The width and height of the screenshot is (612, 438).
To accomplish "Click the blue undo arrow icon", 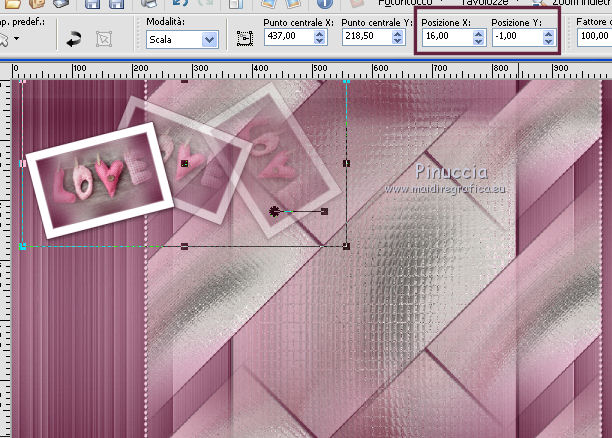I will tap(181, 3).
